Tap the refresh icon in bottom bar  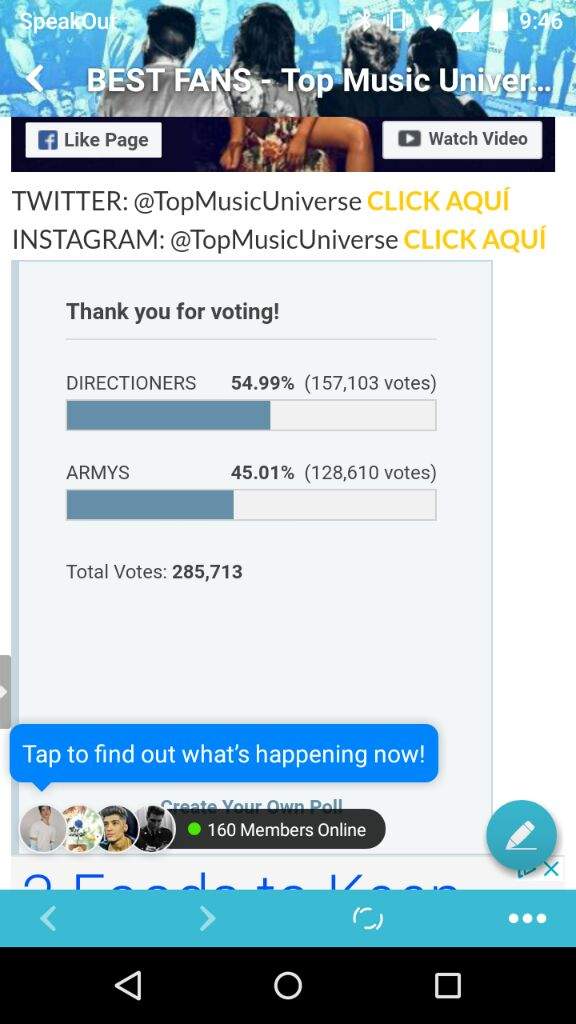(x=368, y=918)
